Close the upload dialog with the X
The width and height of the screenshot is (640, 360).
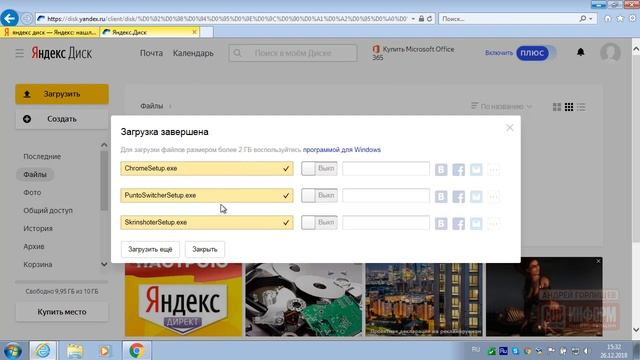[510, 127]
